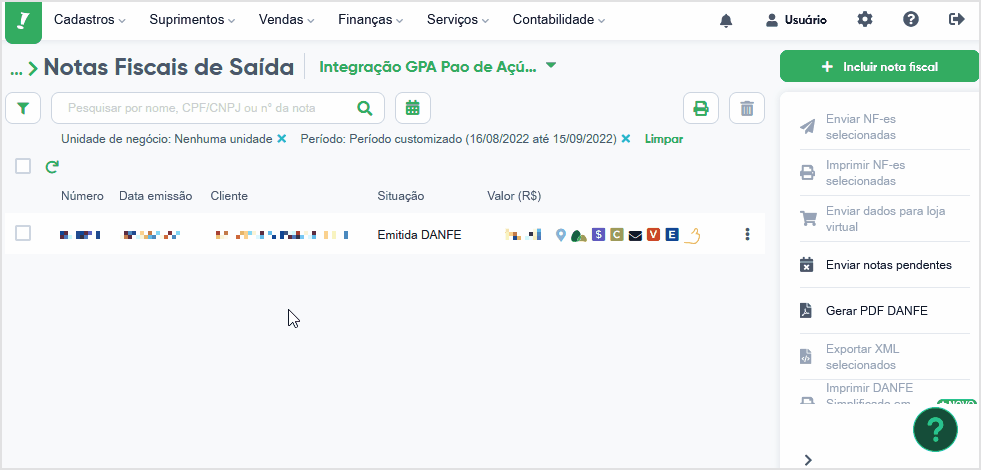
Task: Open the Contabilidade menu
Action: [x=559, y=20]
